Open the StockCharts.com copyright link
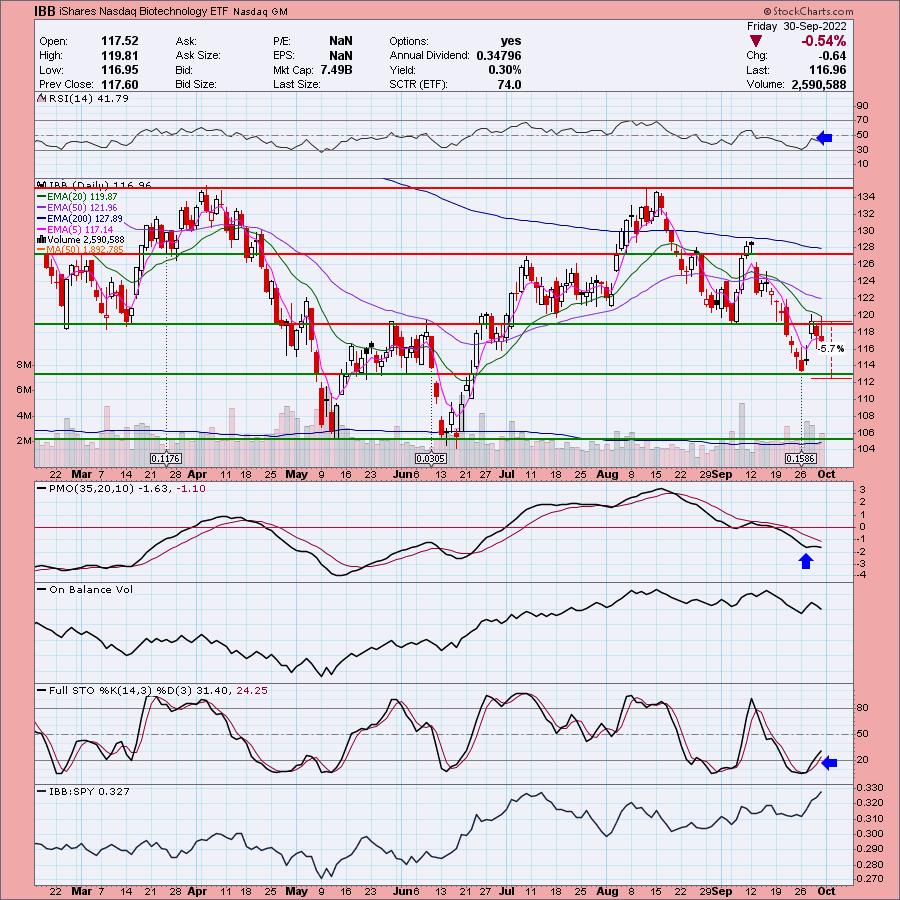 pyautogui.click(x=808, y=11)
